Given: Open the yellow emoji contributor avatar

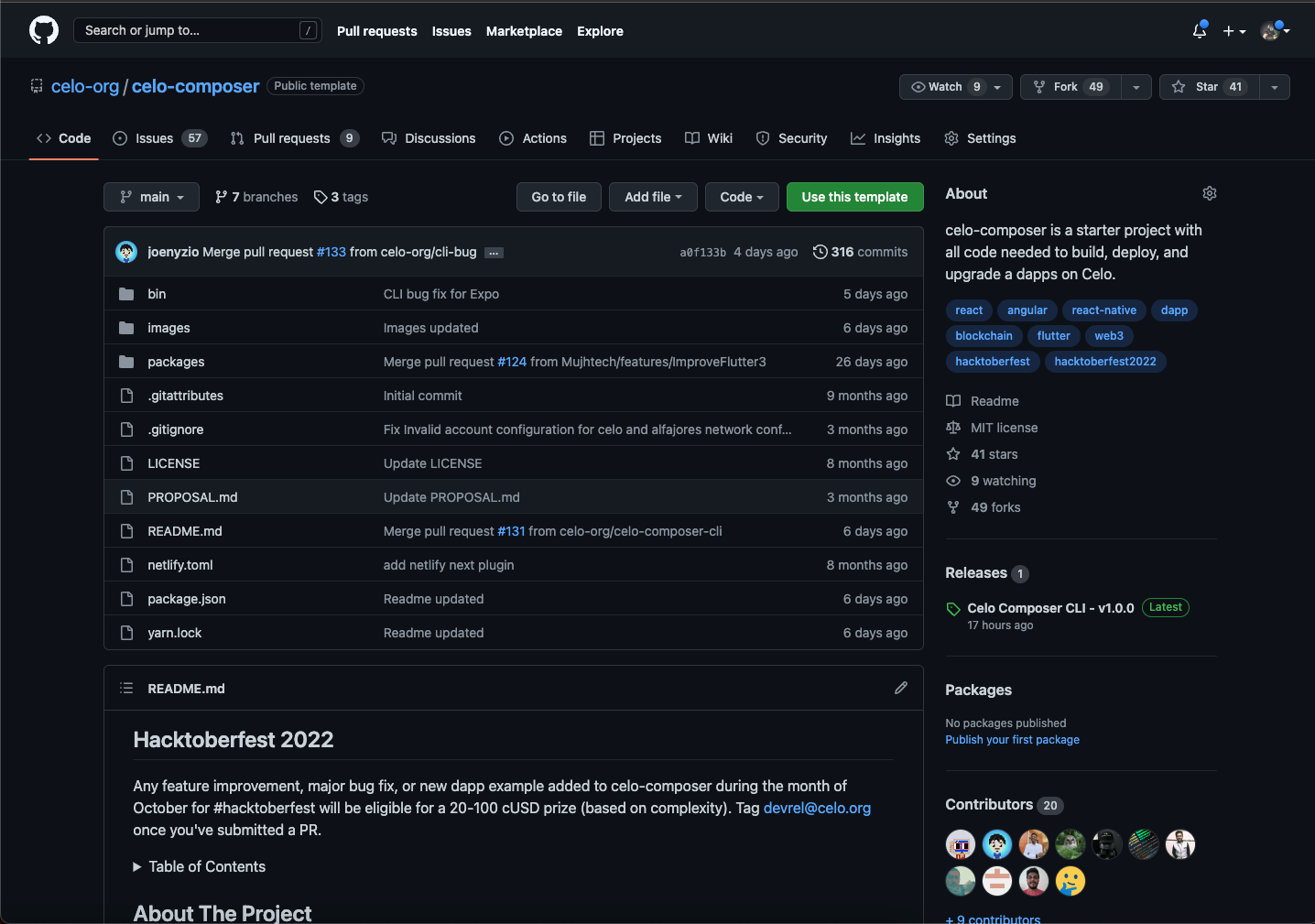Looking at the screenshot, I should (x=1070, y=881).
